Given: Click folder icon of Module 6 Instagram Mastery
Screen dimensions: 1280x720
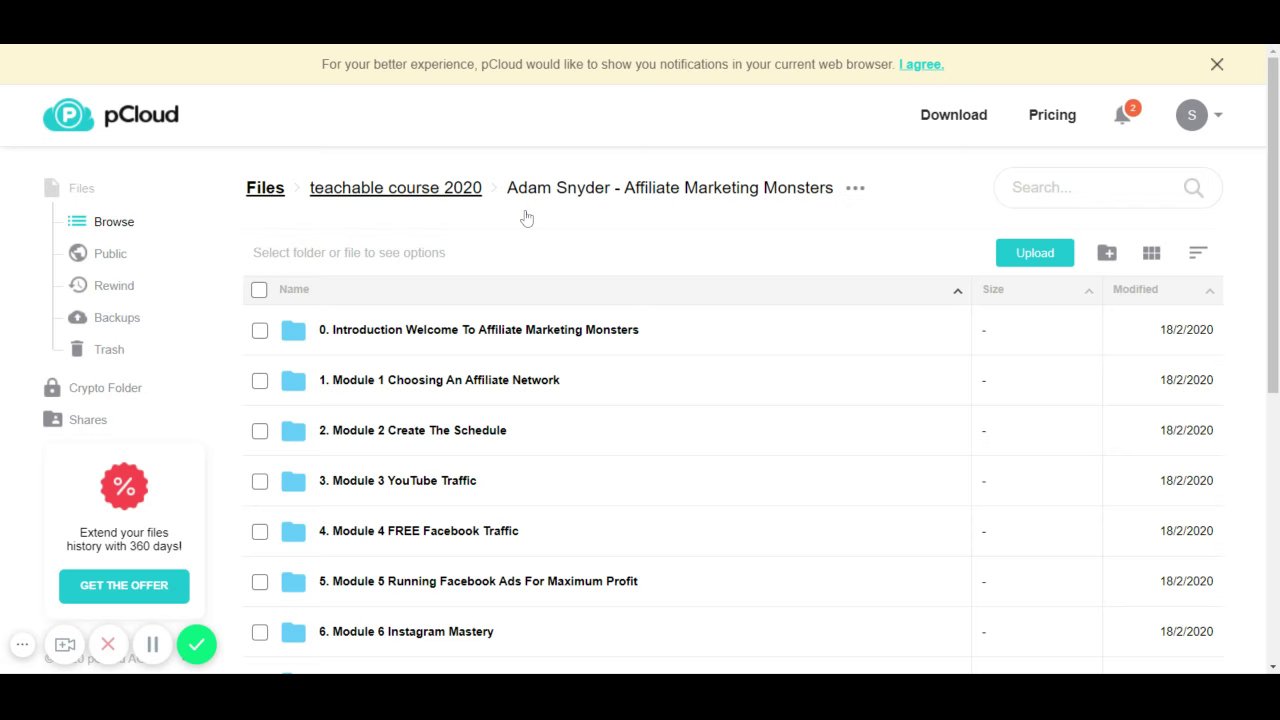Looking at the screenshot, I should 293,632.
